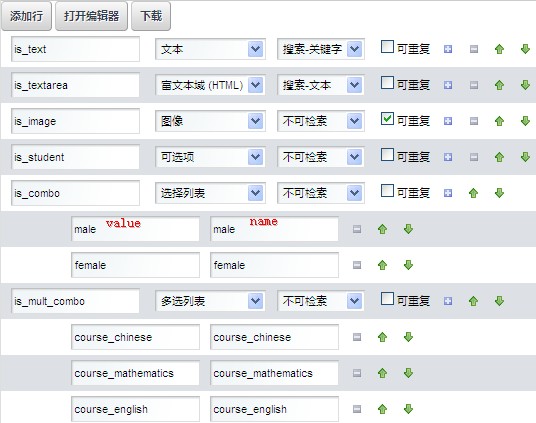Click plus icon on is_image row
Image resolution: width=536 pixels, height=423 pixels.
click(x=448, y=121)
